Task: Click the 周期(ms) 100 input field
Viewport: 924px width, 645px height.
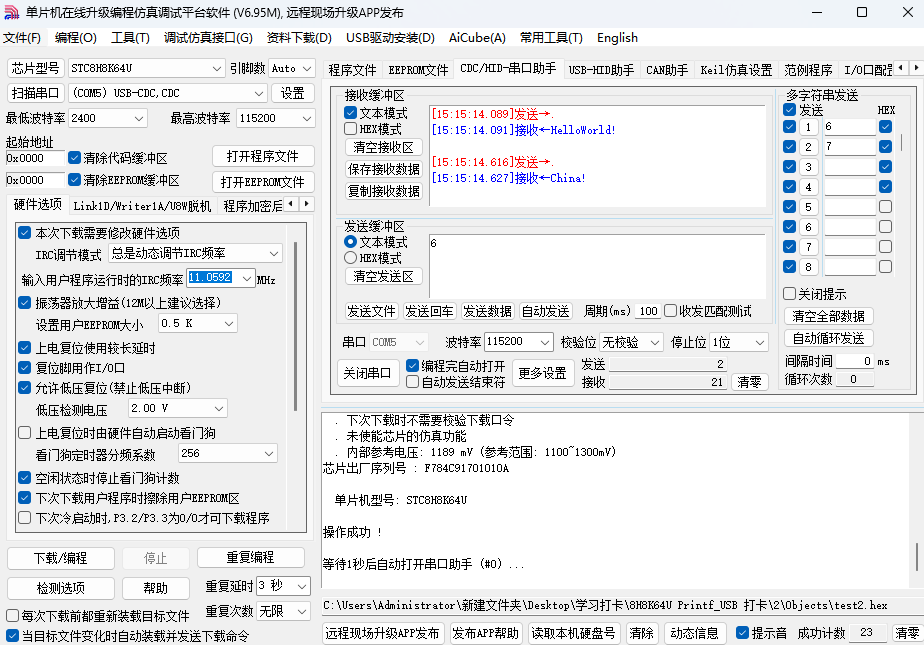Action: coord(648,311)
